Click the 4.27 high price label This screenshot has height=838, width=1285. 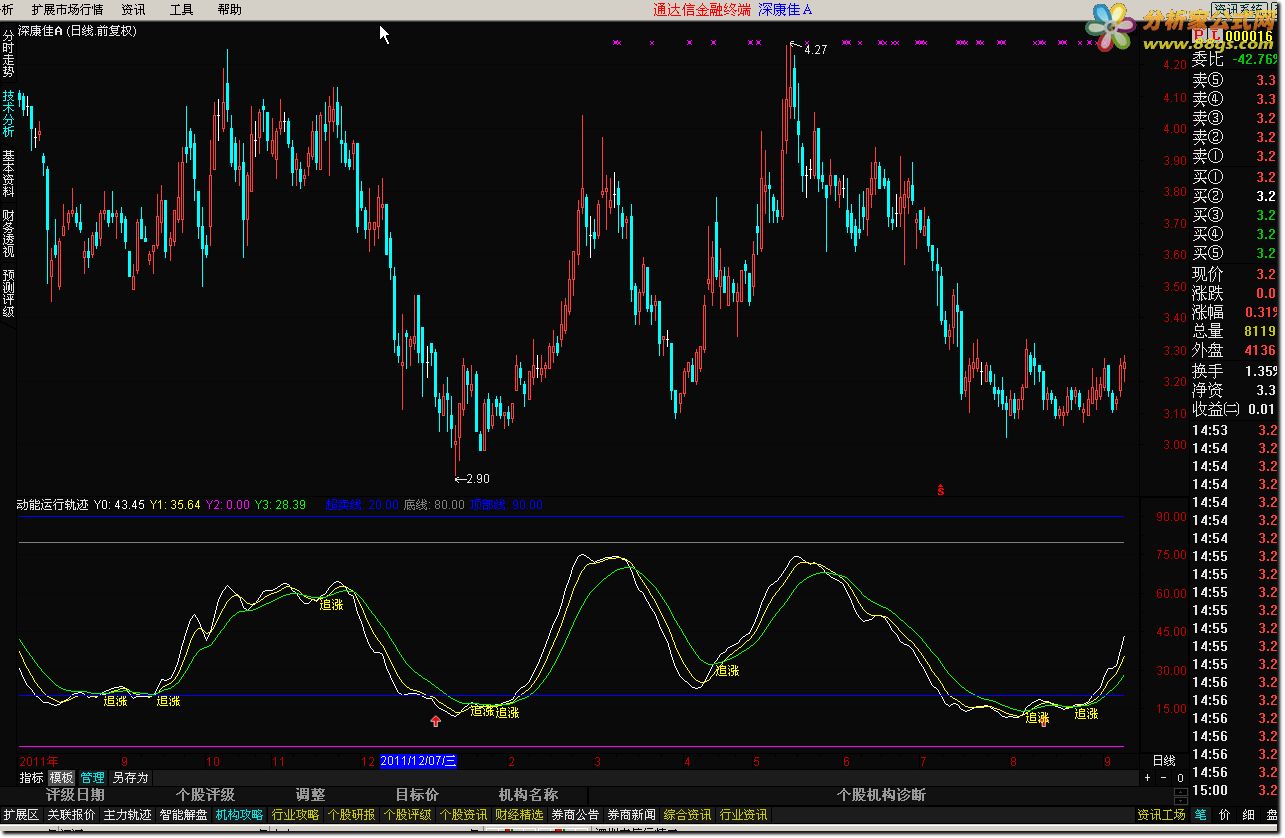[816, 50]
